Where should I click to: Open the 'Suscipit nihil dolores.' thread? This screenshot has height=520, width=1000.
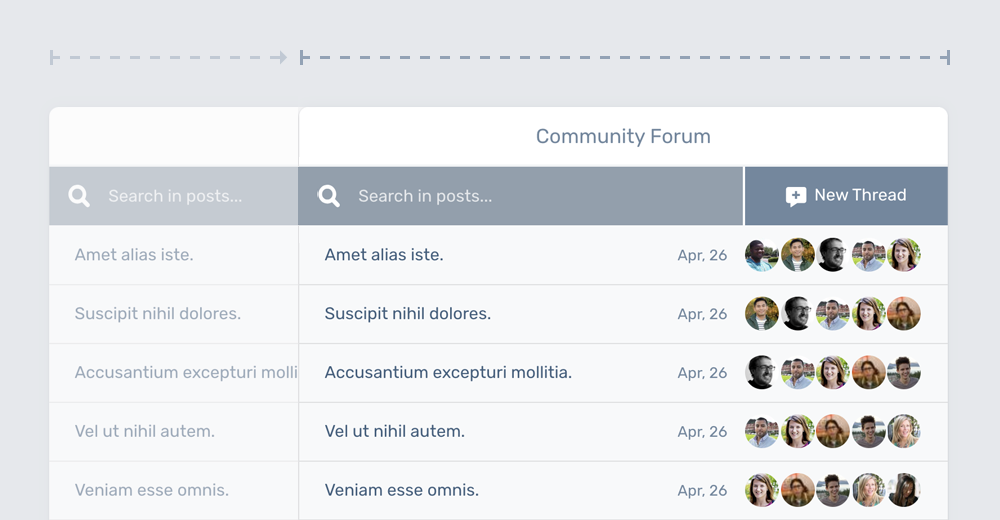pyautogui.click(x=408, y=314)
